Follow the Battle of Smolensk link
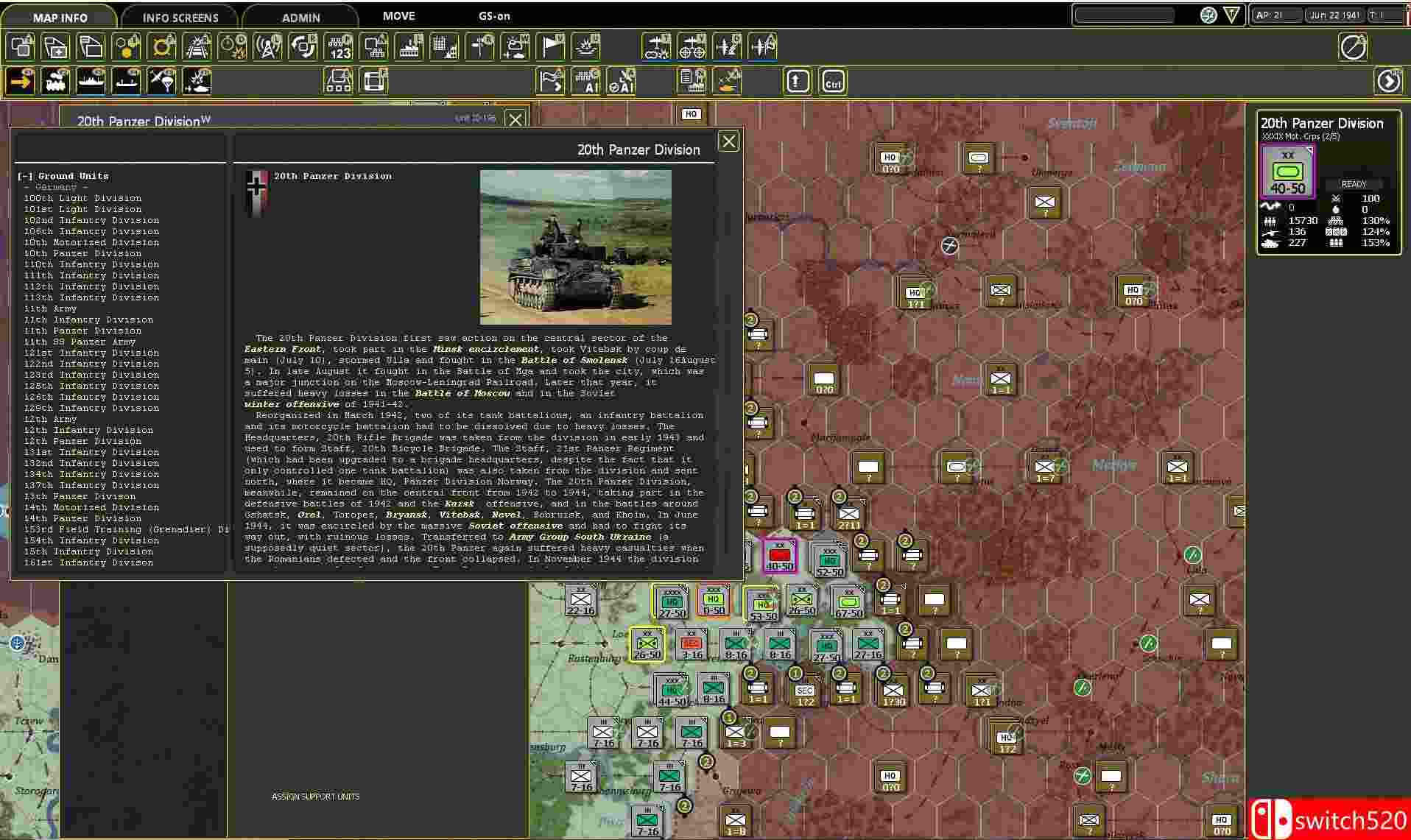 [x=574, y=360]
